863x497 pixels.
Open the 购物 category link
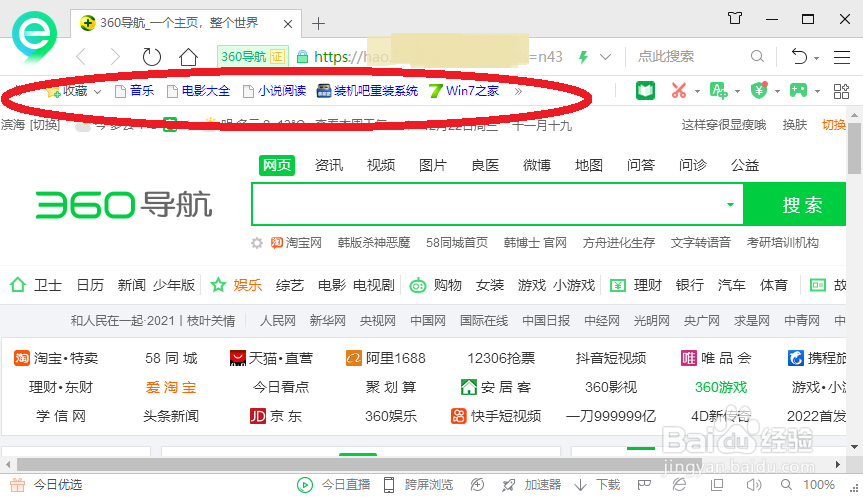tap(447, 285)
